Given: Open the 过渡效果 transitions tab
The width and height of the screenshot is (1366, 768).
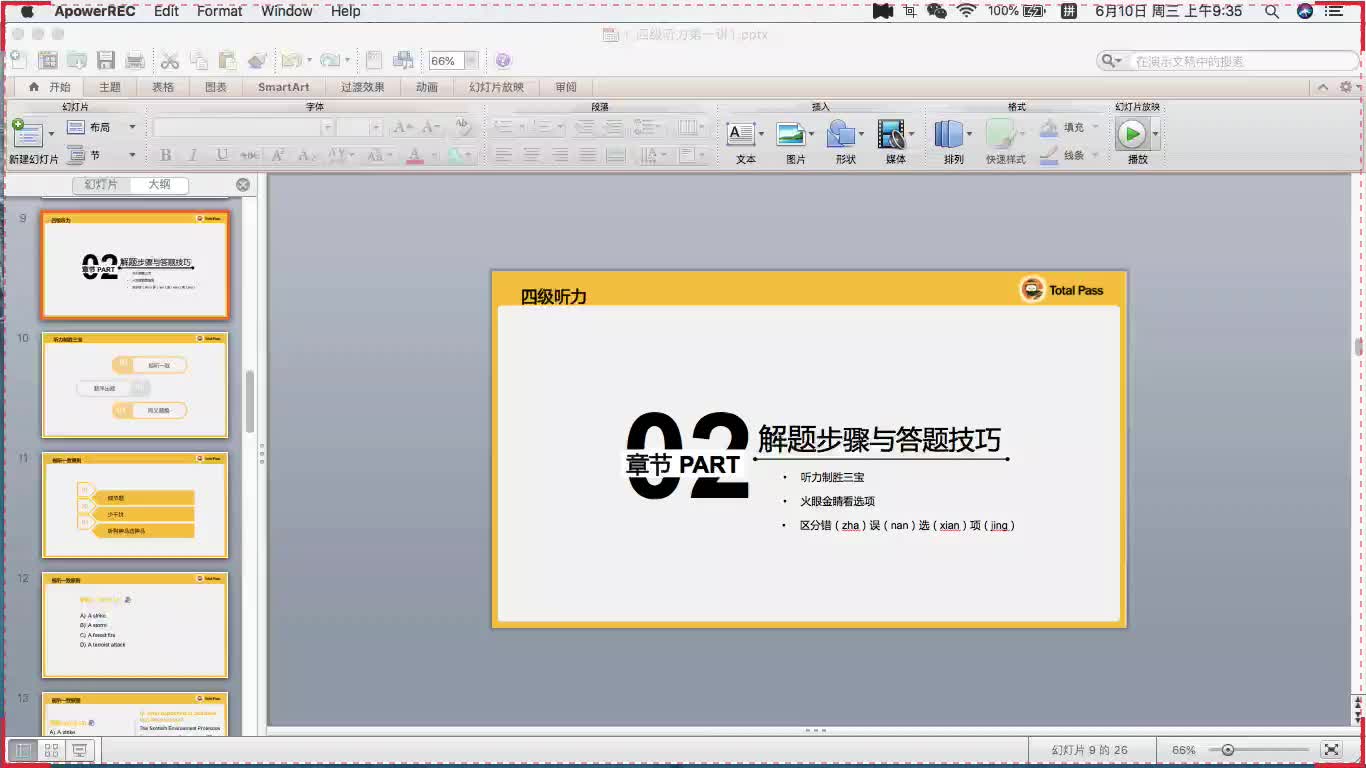Looking at the screenshot, I should (x=363, y=87).
